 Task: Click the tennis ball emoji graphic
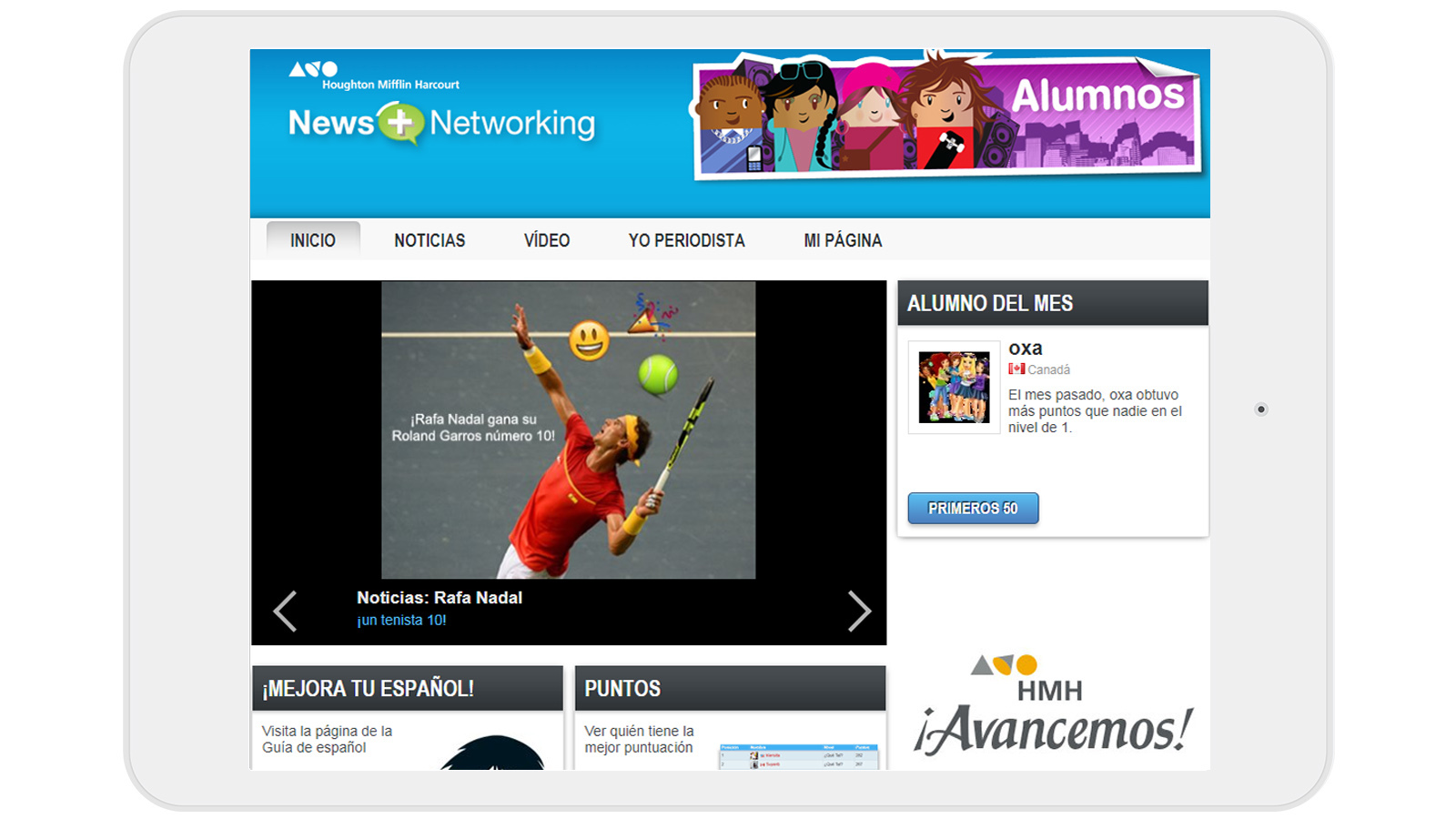(x=657, y=373)
